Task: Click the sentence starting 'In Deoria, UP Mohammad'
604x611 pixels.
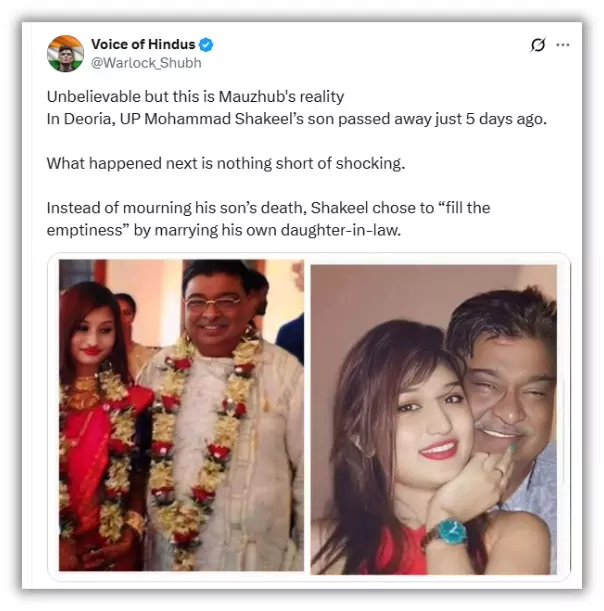Action: (297, 119)
